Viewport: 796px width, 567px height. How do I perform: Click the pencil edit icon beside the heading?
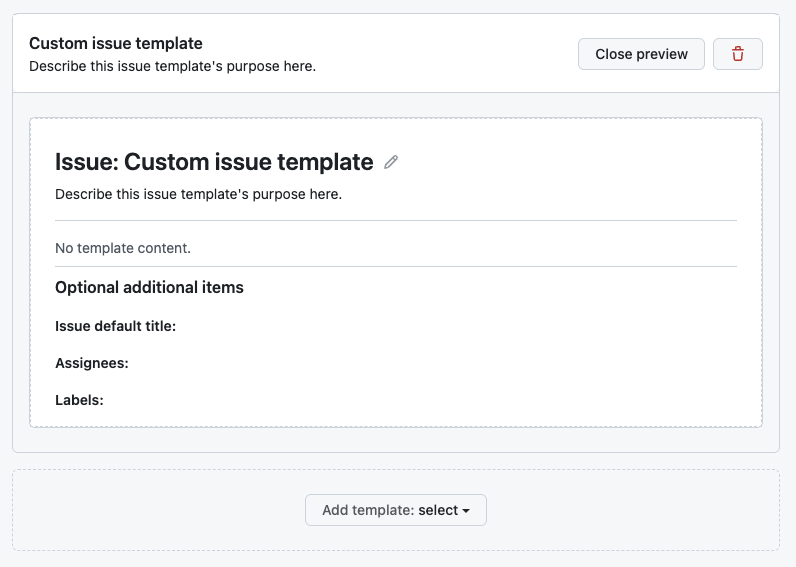tap(391, 162)
